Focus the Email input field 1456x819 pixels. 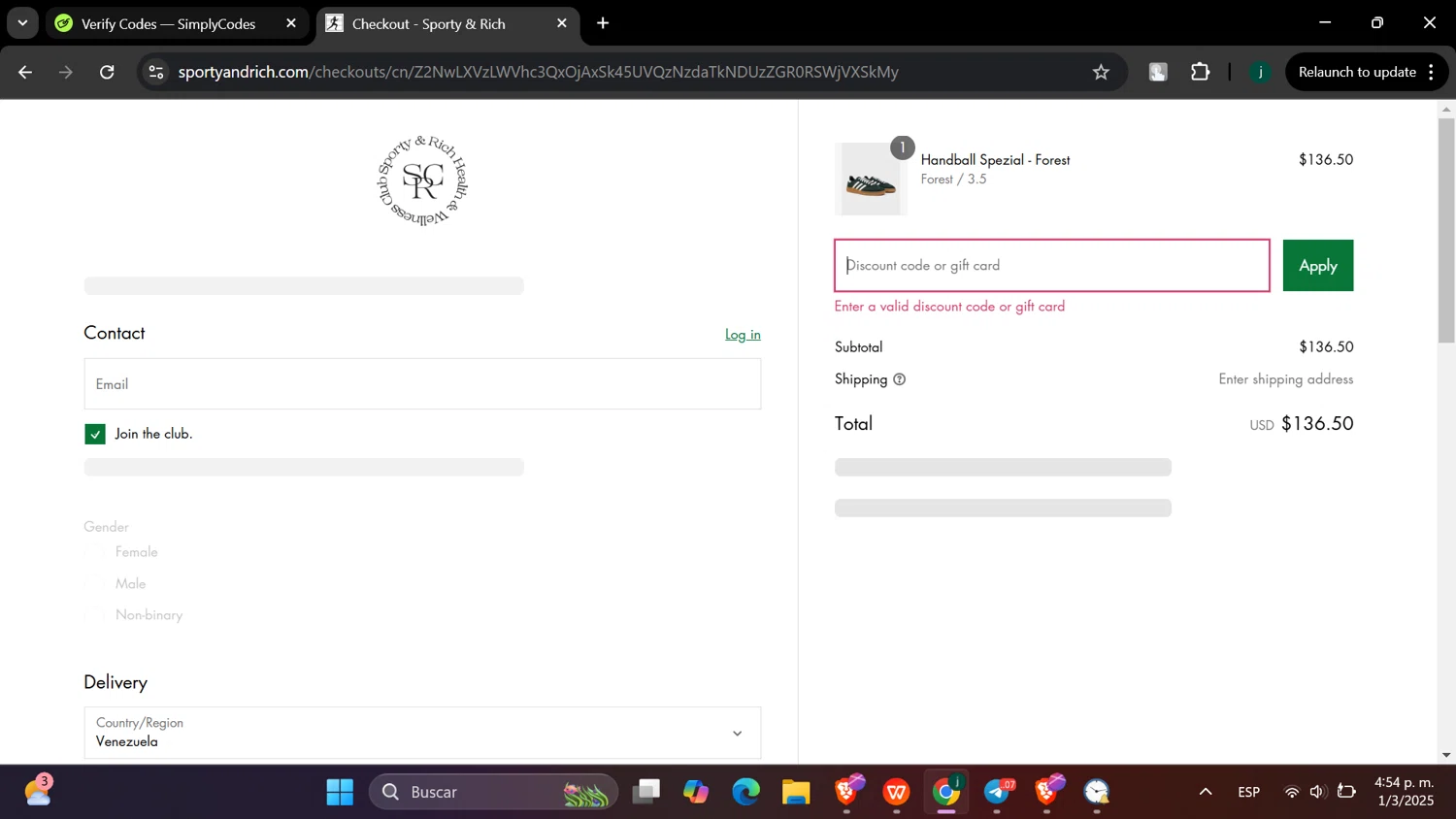[422, 384]
